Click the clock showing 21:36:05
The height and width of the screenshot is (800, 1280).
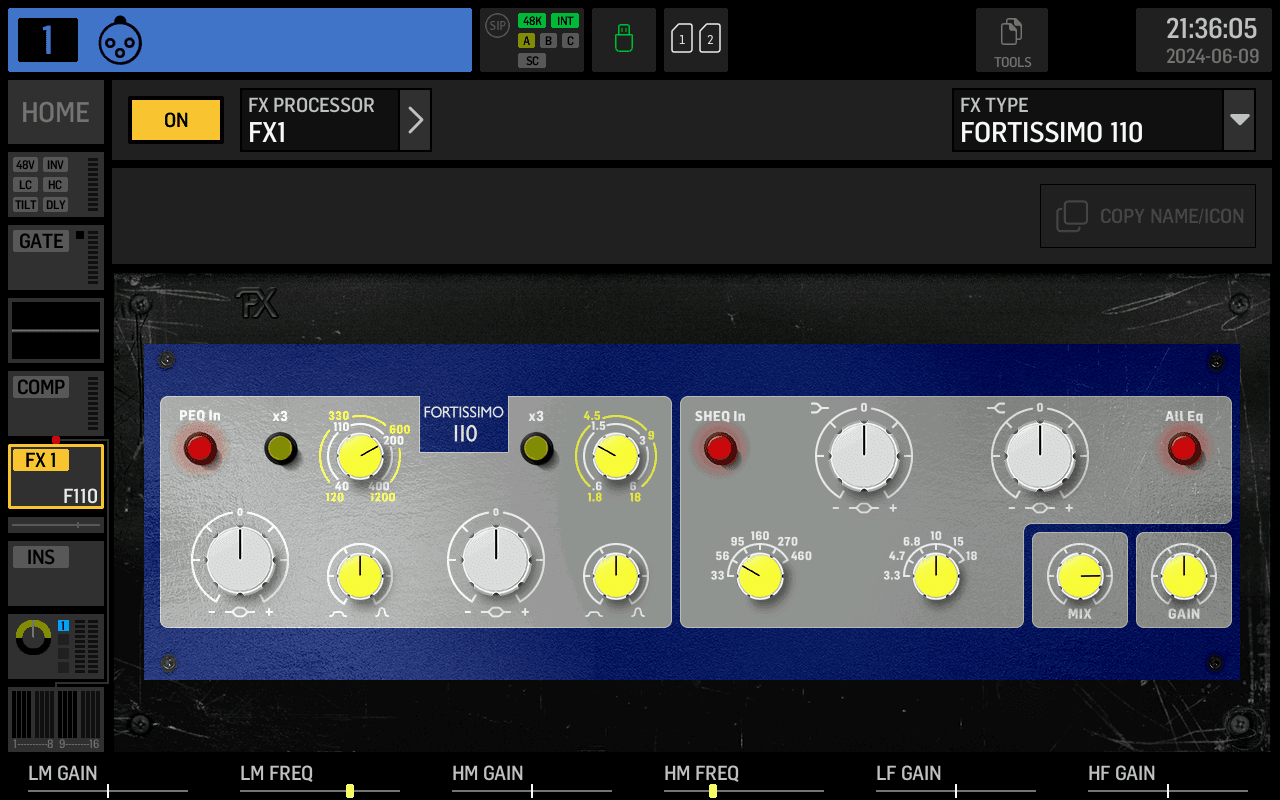[1212, 28]
